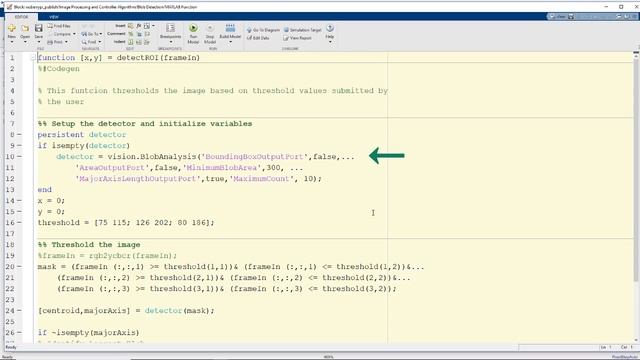
Task: Toggle breakpoint dash on line 20
Action: click(x=19, y=267)
